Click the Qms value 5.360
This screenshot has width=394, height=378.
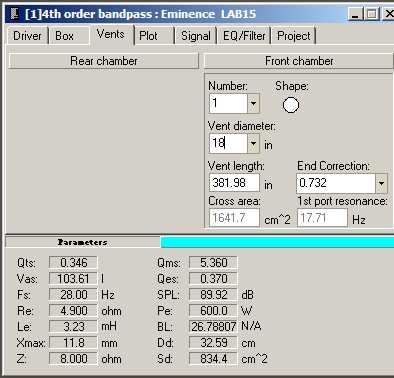tap(213, 263)
